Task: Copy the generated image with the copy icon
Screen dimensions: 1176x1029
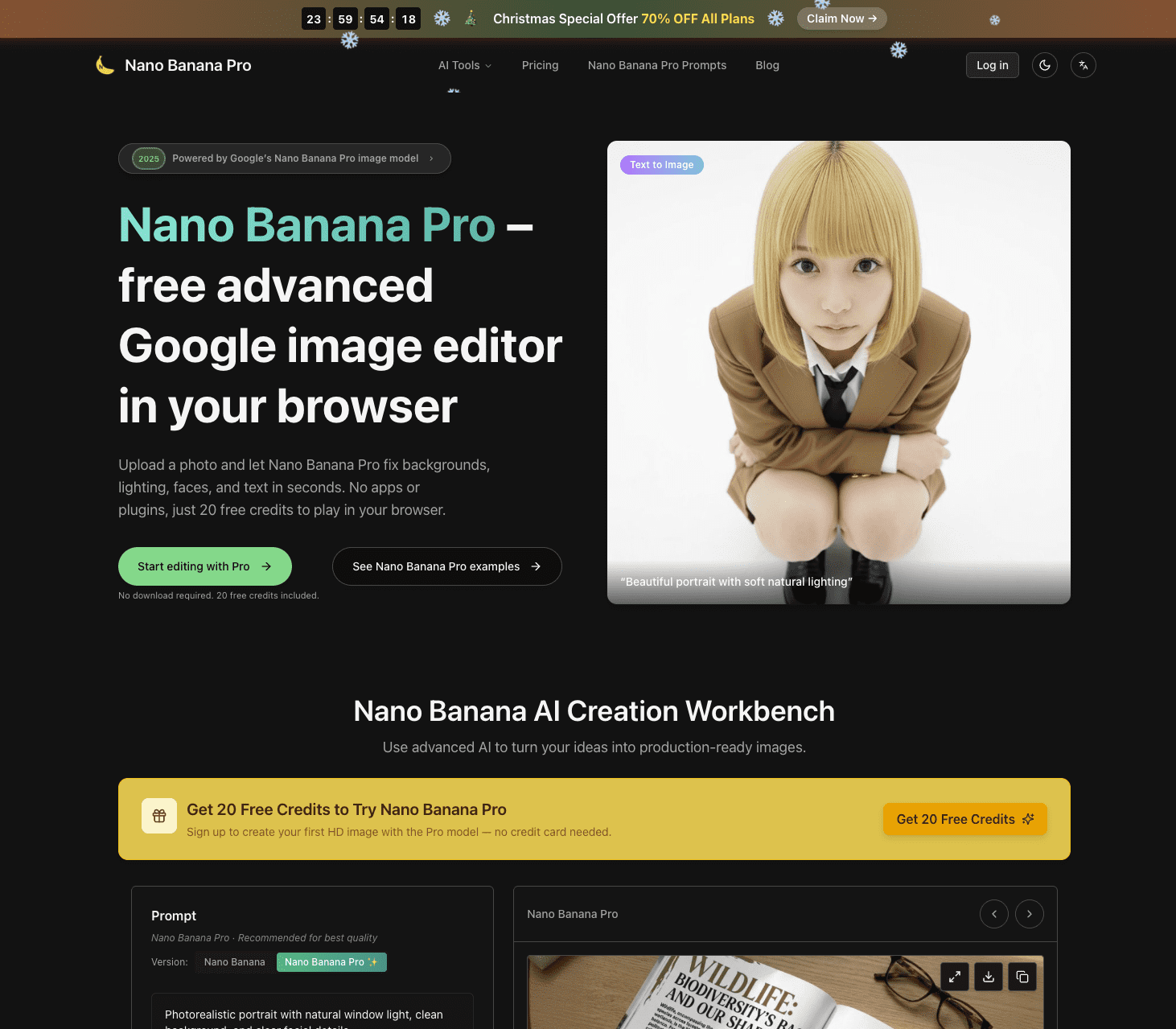Action: (1022, 977)
